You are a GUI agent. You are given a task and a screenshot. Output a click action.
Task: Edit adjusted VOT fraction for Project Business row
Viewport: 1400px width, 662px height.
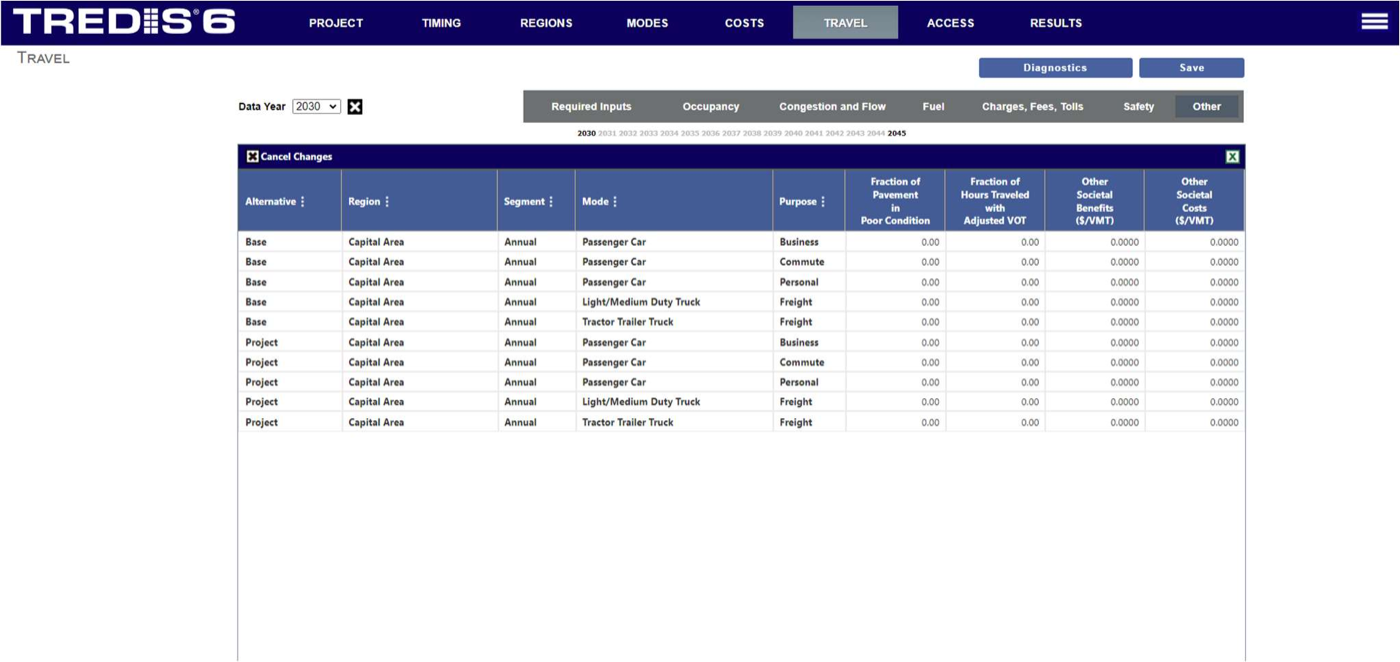[x=995, y=342]
